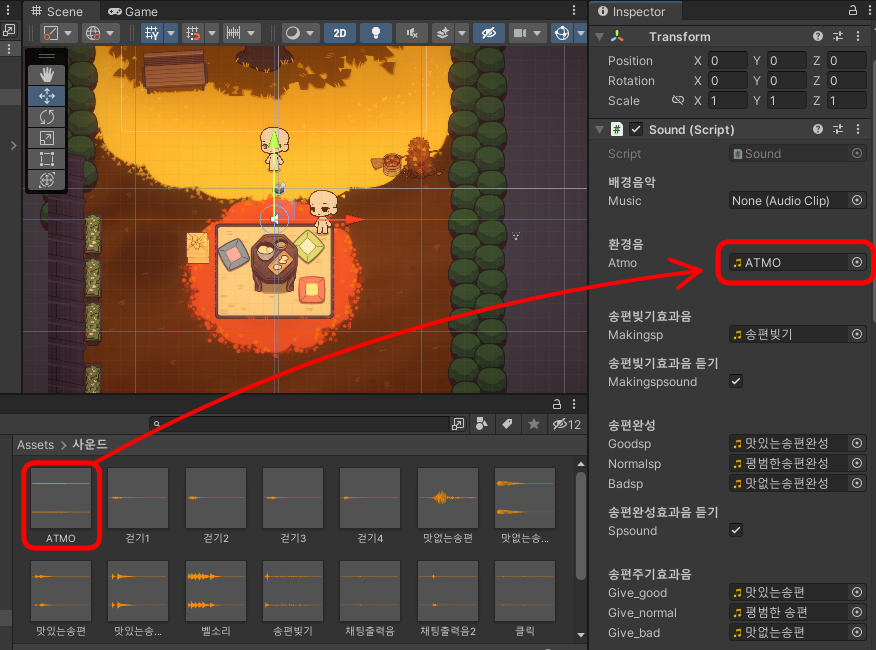
Task: Uncheck the Makingspsound checkbox
Action: [736, 381]
